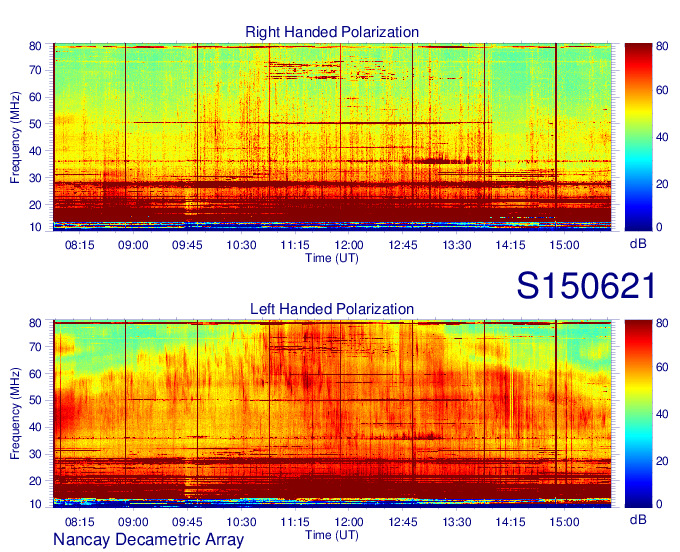Click the 70 MHz frequency tick of the Right Handed plot
Screen dimensions: 680x552
click(x=36, y=70)
